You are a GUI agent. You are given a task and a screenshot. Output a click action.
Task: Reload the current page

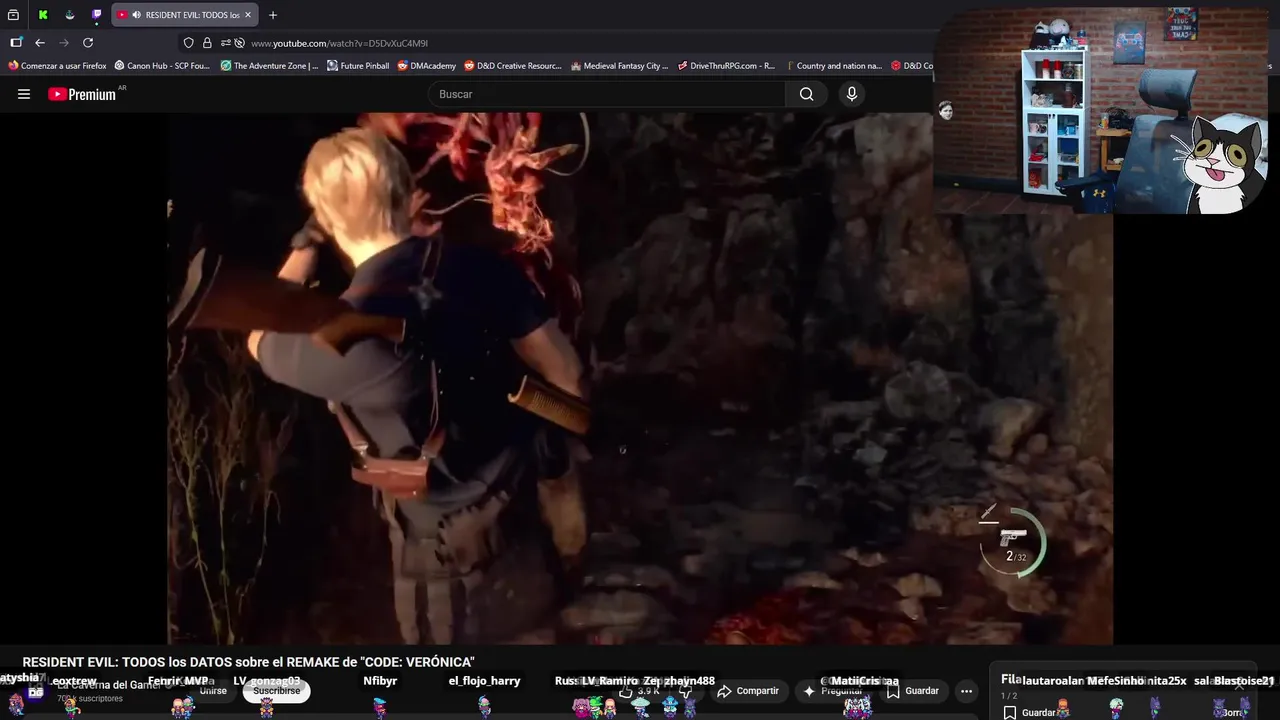pyautogui.click(x=88, y=43)
